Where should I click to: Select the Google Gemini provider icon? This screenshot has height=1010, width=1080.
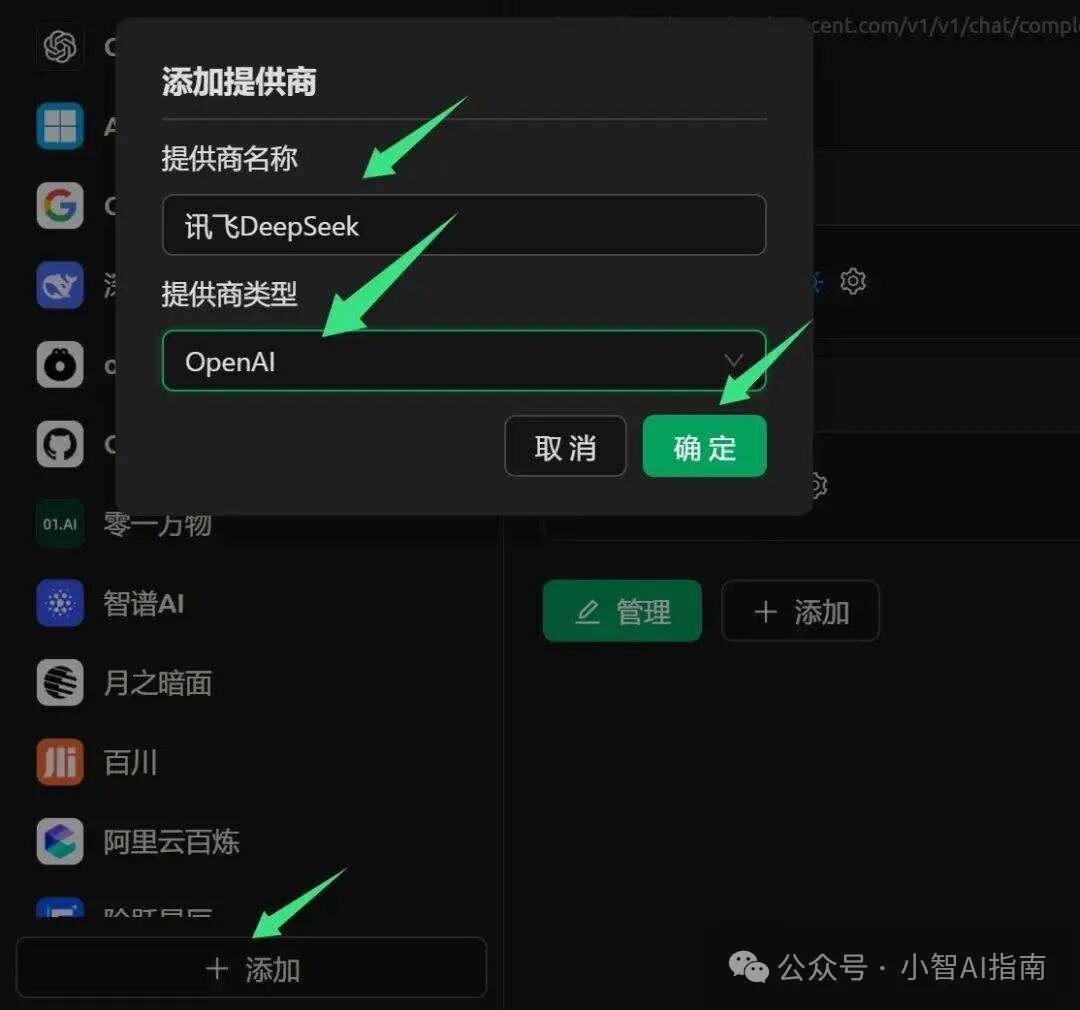click(60, 205)
